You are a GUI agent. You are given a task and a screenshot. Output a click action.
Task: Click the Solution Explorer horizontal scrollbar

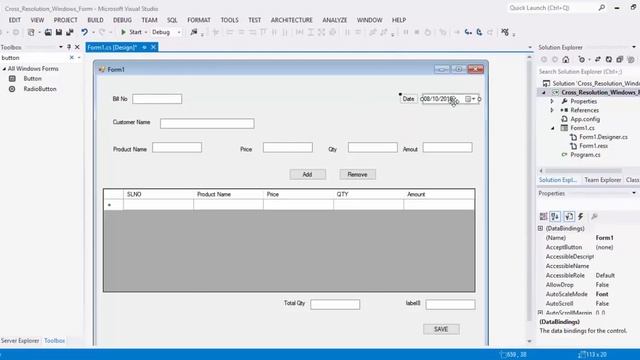click(584, 171)
